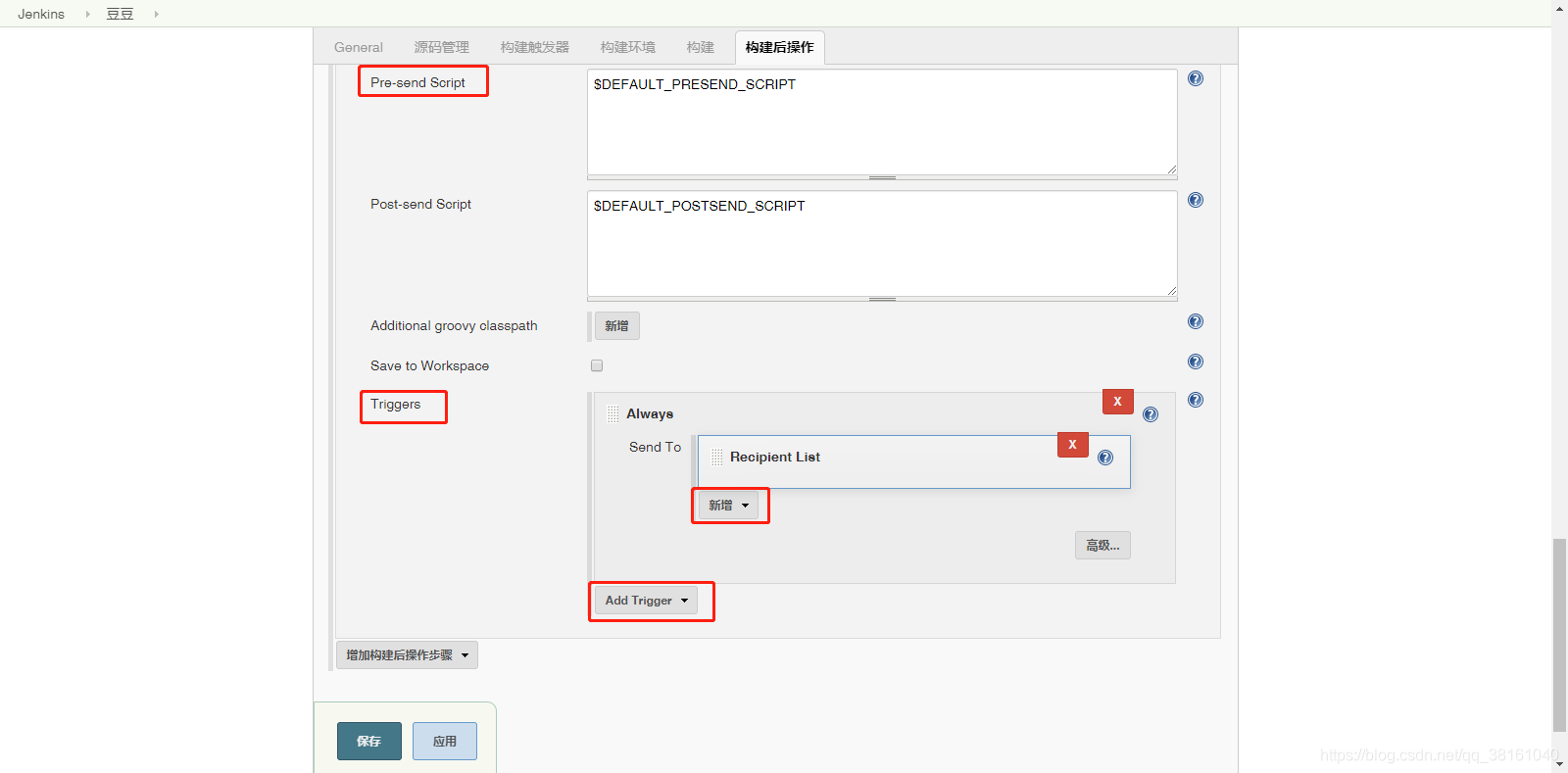Viewport: 1568px width, 773px height.
Task: Grab the Always trigger drag handle
Action: click(613, 414)
